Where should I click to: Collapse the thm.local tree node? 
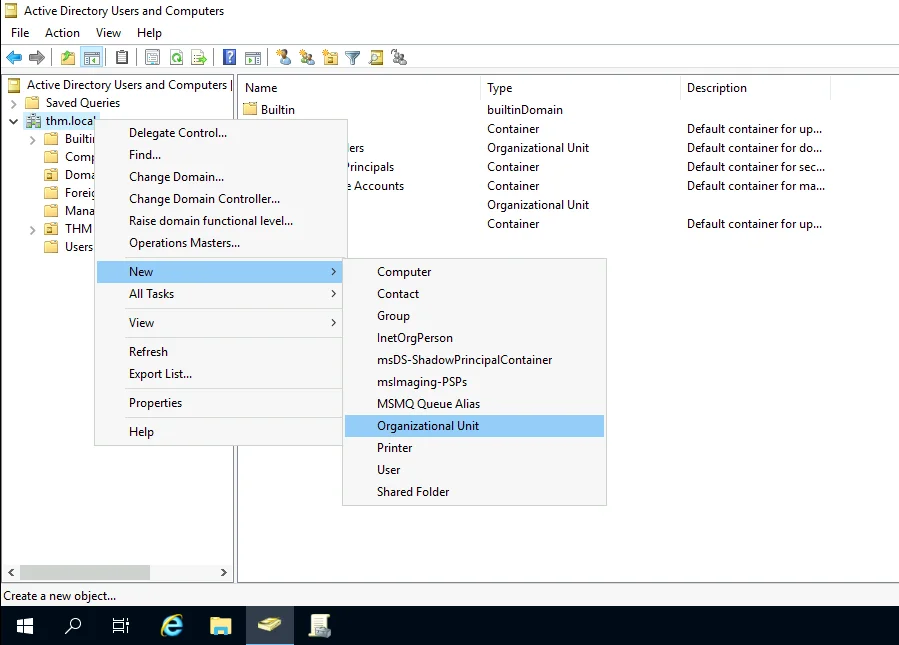(x=14, y=121)
